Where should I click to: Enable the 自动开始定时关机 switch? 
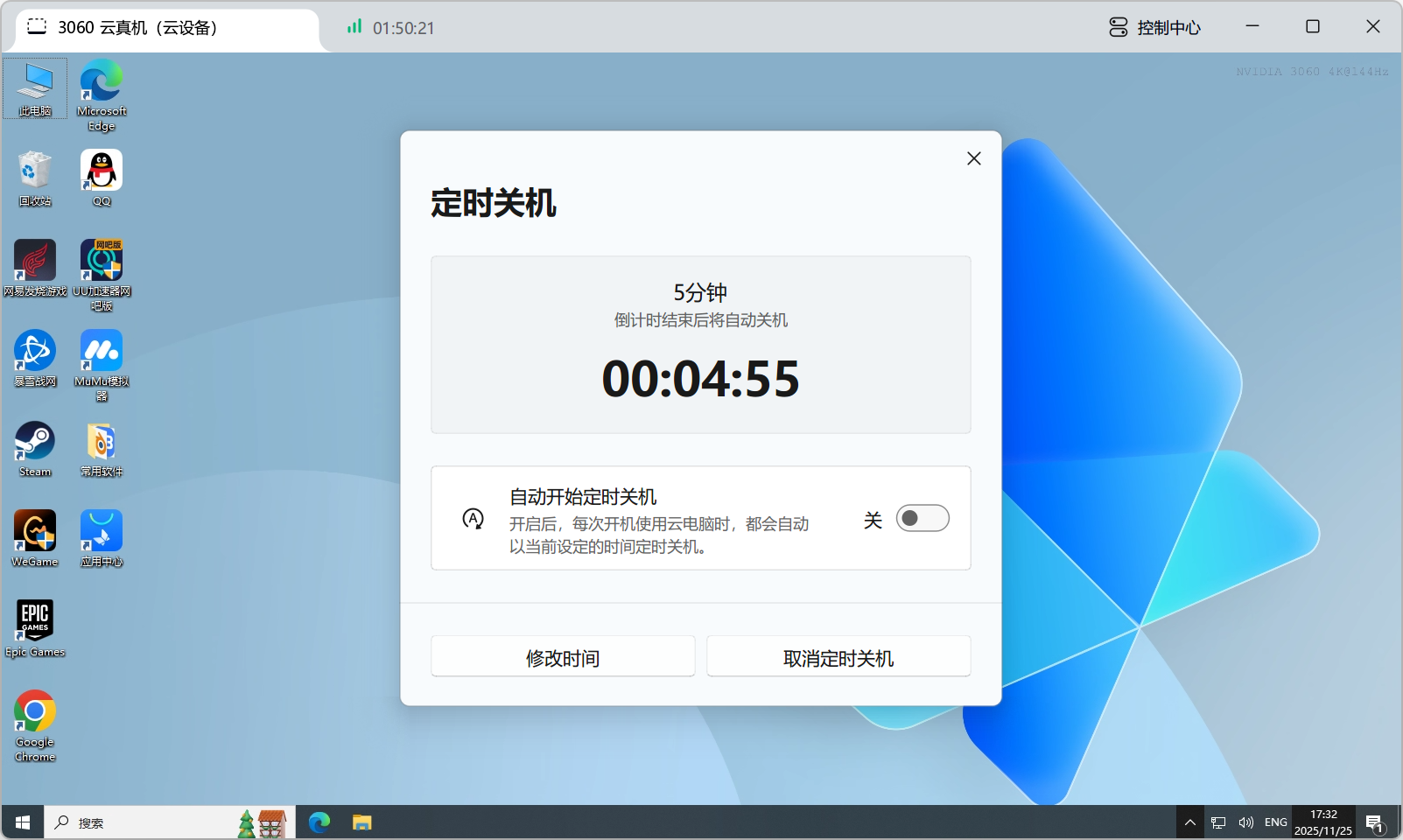click(922, 519)
